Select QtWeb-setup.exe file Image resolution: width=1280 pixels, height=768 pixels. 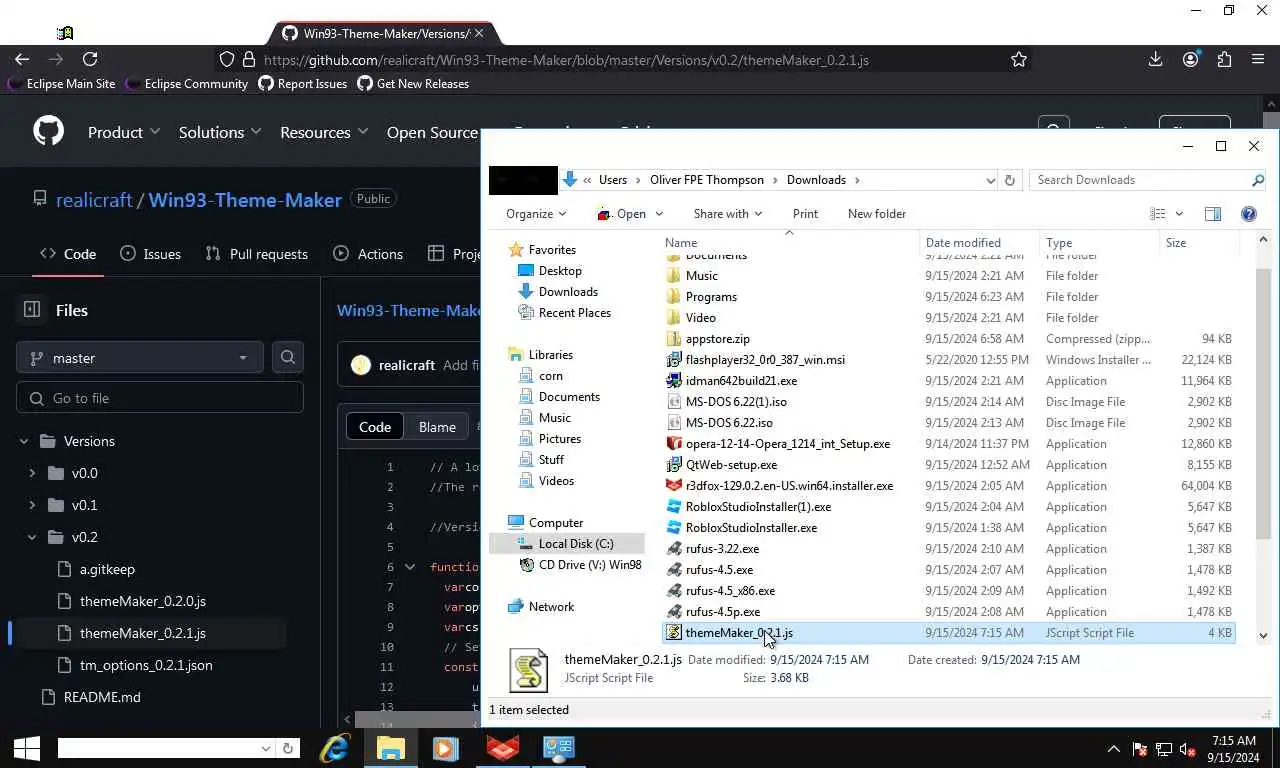pos(731,464)
